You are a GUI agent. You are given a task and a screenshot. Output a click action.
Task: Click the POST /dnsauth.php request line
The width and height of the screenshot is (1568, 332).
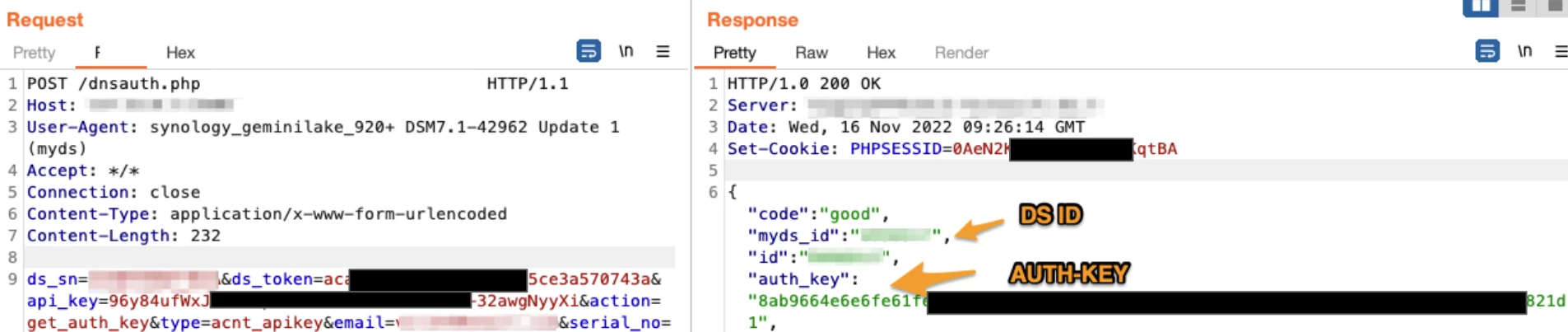click(114, 84)
